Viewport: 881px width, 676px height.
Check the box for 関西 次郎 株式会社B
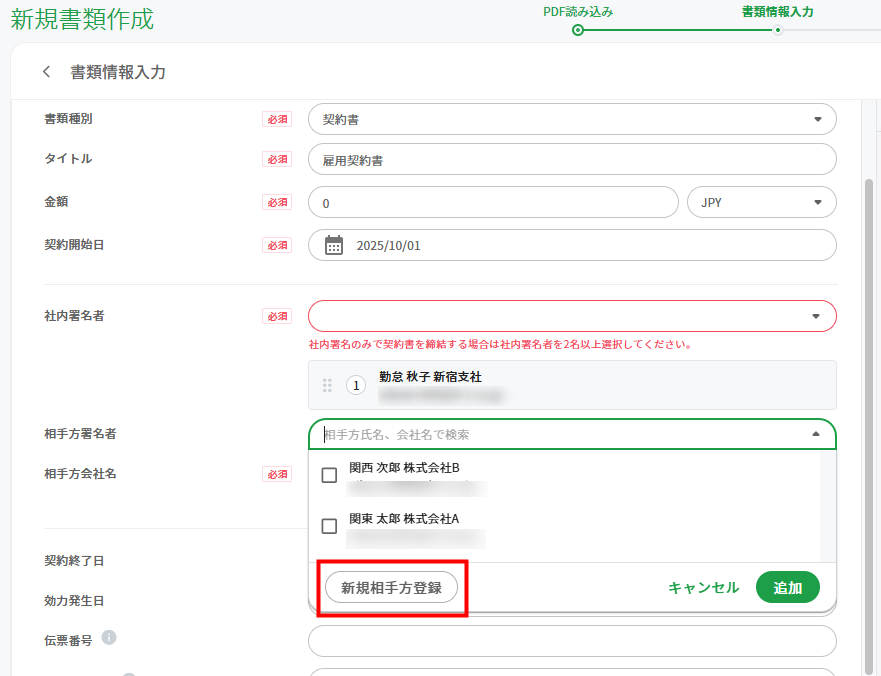pos(329,475)
